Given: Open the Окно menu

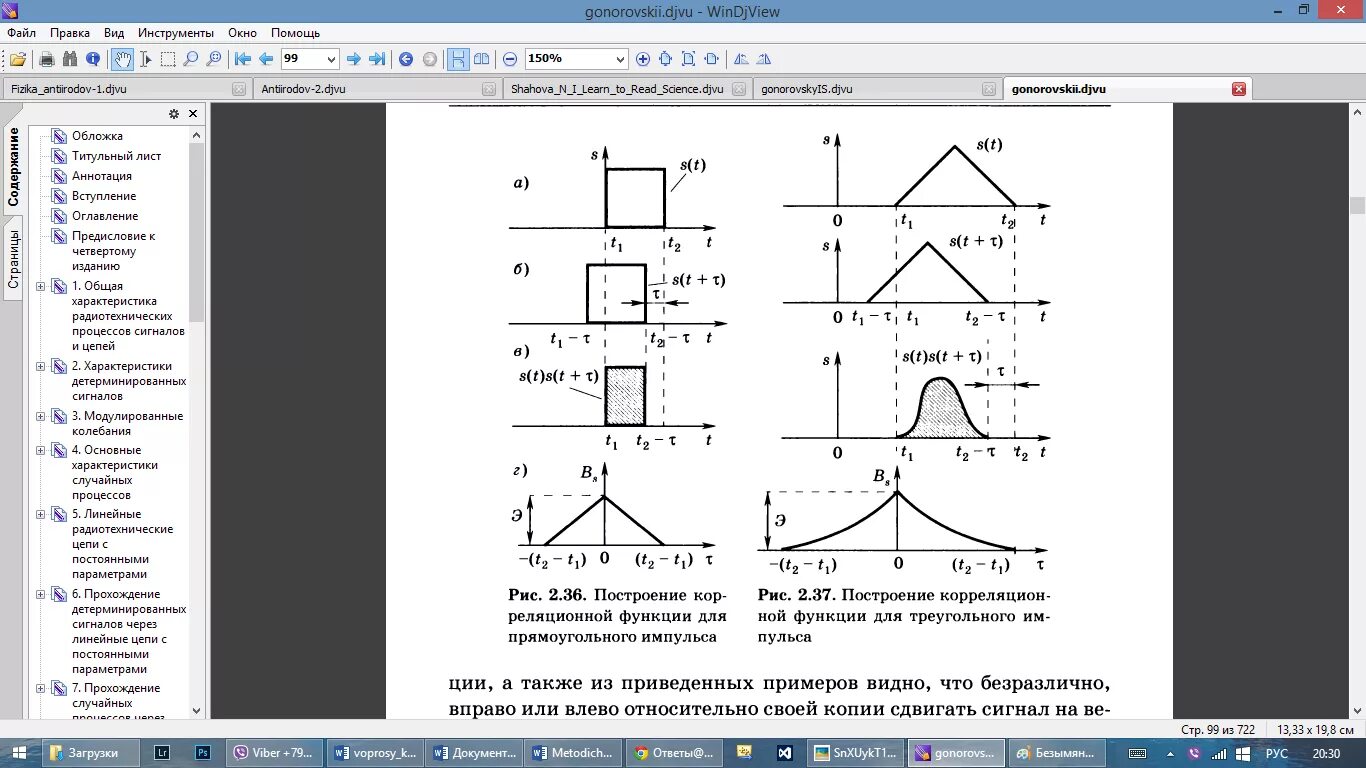Looking at the screenshot, I should pos(242,33).
